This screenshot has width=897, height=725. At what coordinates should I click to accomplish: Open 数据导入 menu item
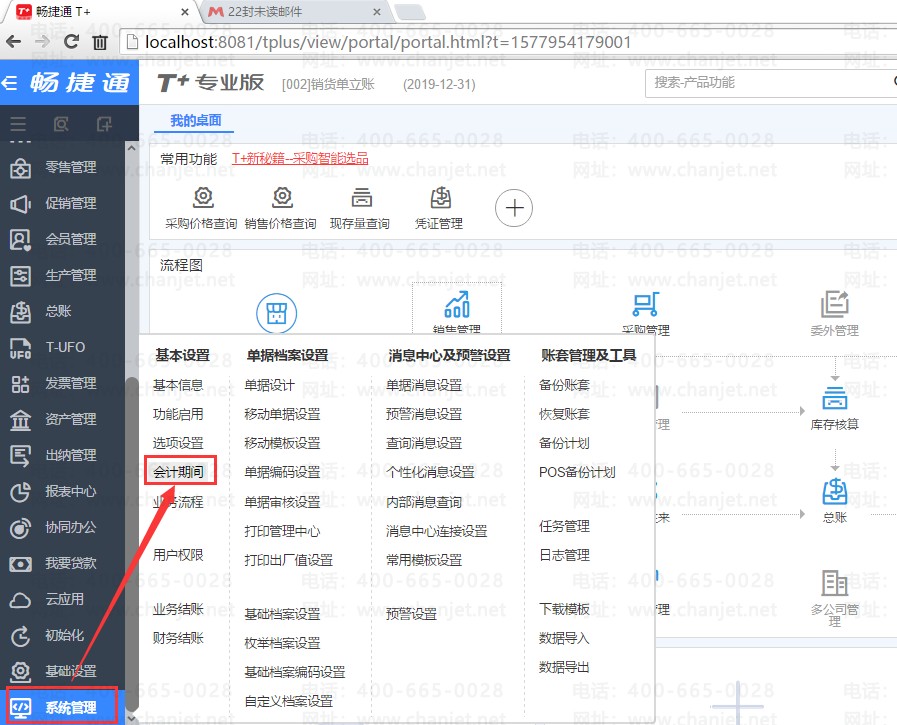(564, 638)
